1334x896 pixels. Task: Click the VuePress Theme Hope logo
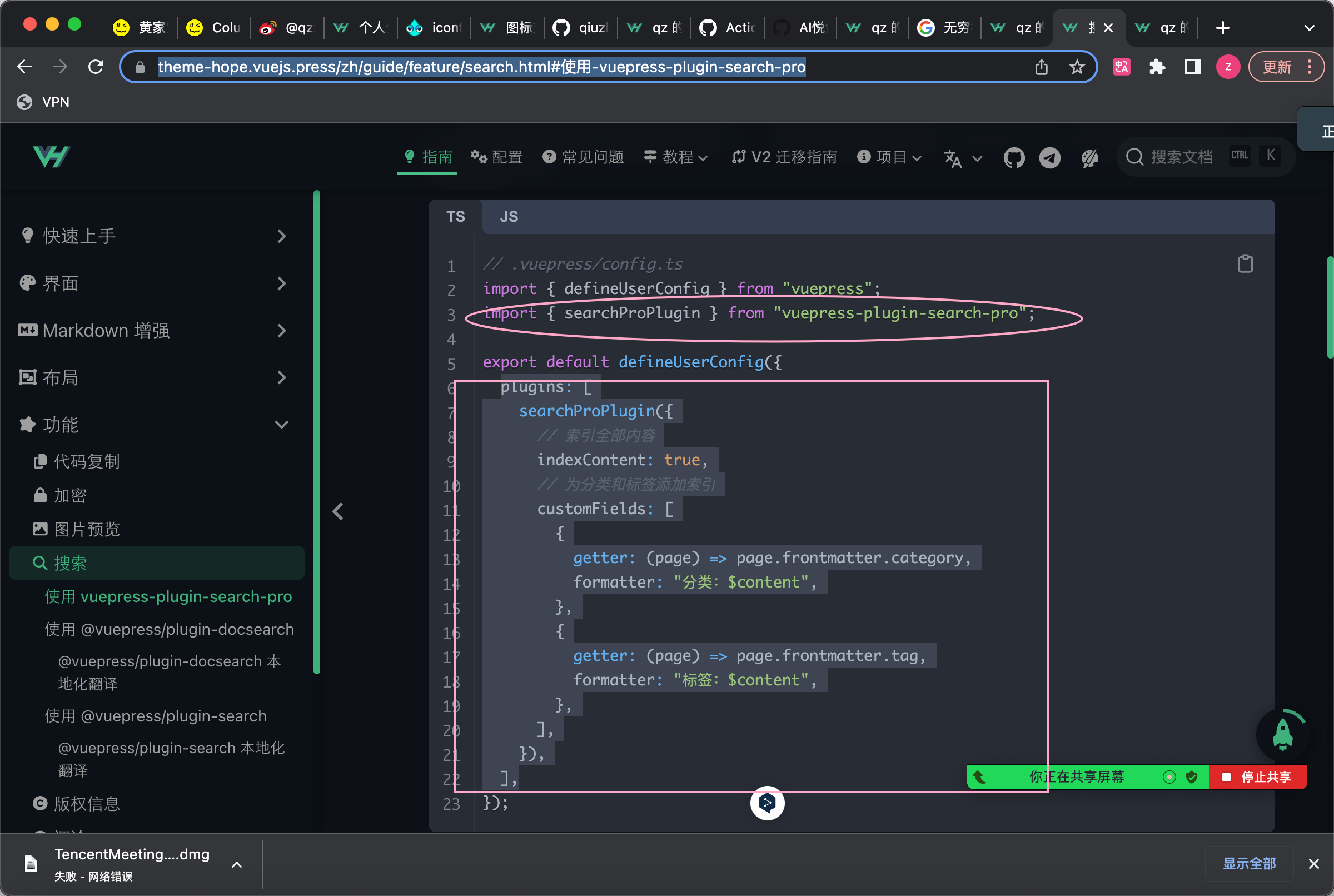point(52,157)
